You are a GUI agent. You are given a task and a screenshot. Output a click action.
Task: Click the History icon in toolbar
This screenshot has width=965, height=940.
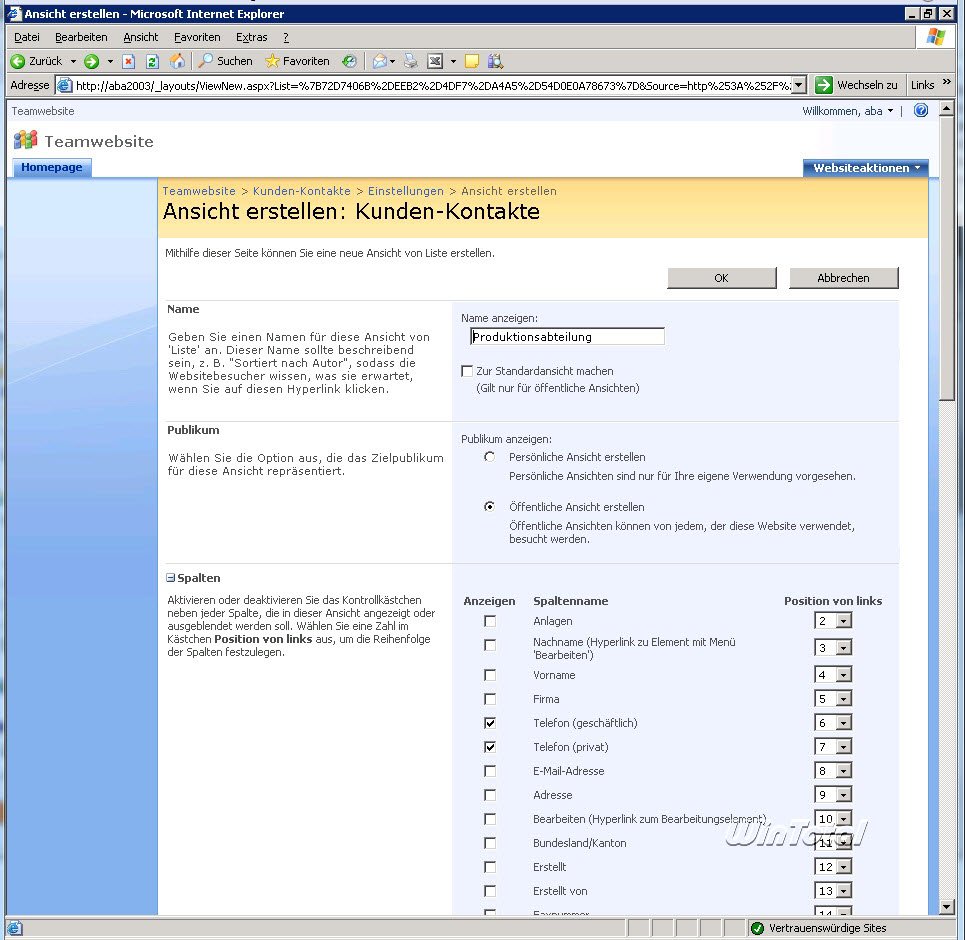[x=349, y=61]
